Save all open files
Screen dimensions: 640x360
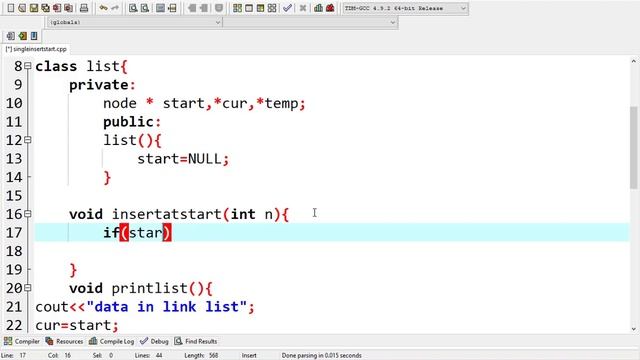coord(45,8)
